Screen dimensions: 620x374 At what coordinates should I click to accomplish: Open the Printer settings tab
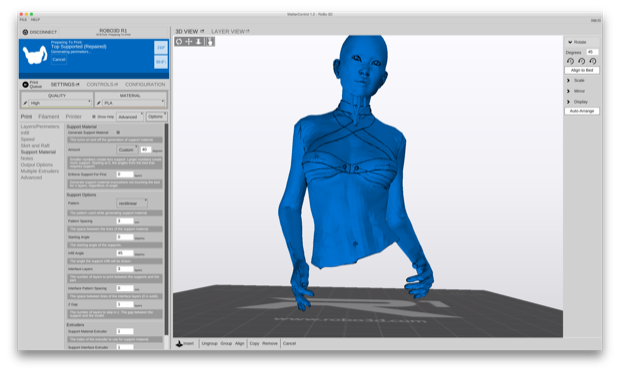(x=74, y=117)
